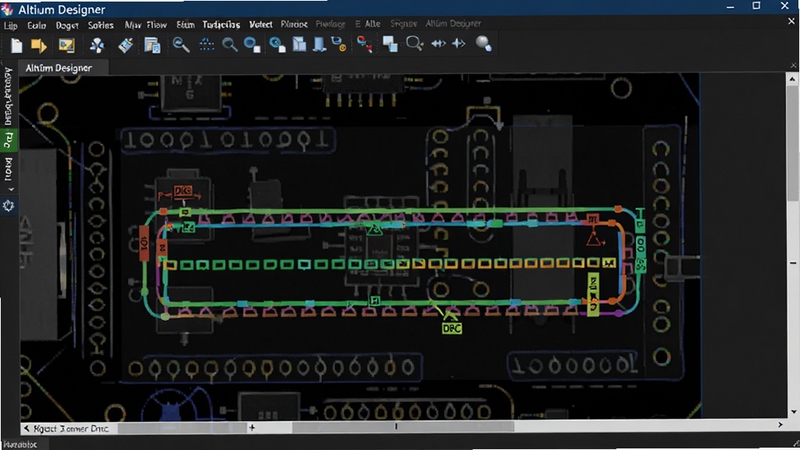
Task: Click the plain magnifying glass icon
Action: (x=230, y=45)
